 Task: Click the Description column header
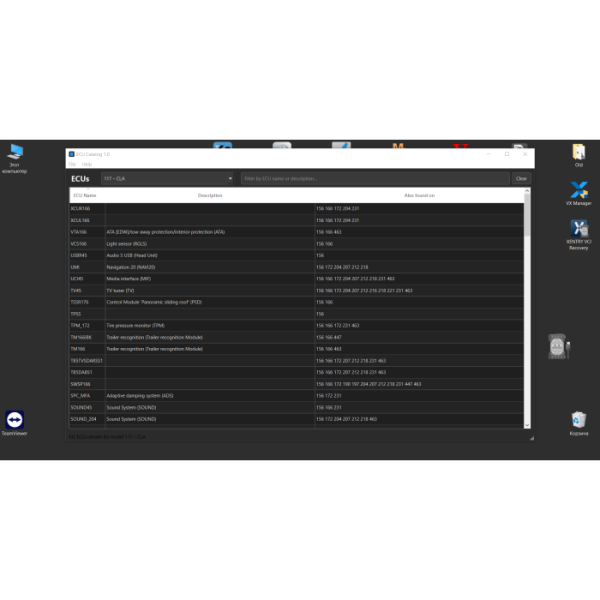tap(210, 195)
